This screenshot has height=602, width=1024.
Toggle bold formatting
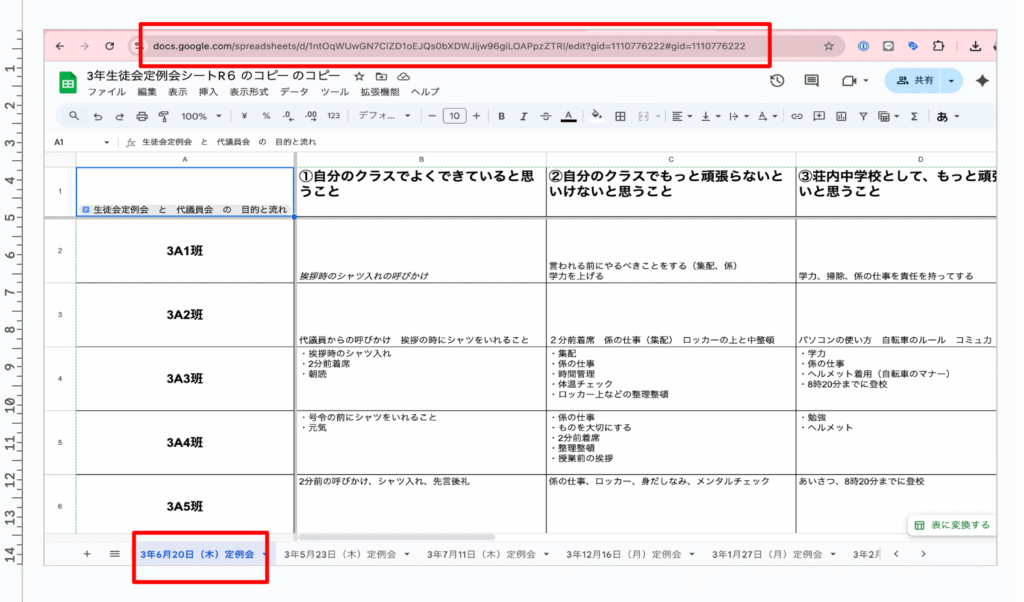[x=500, y=116]
